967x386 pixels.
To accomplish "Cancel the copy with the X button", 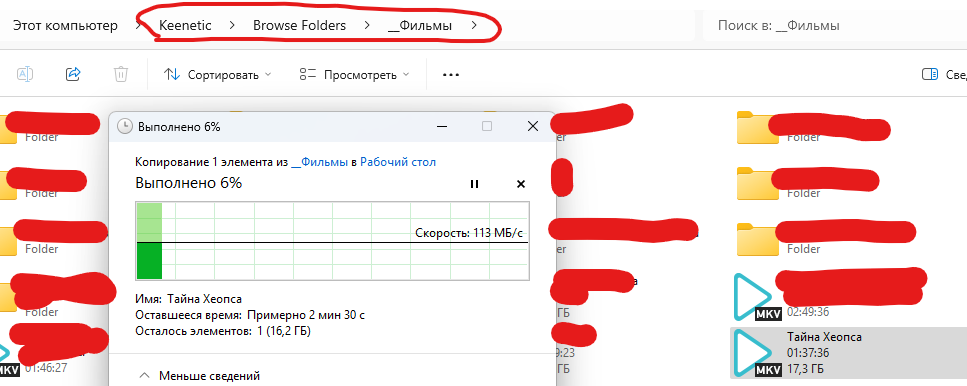I will tap(521, 184).
